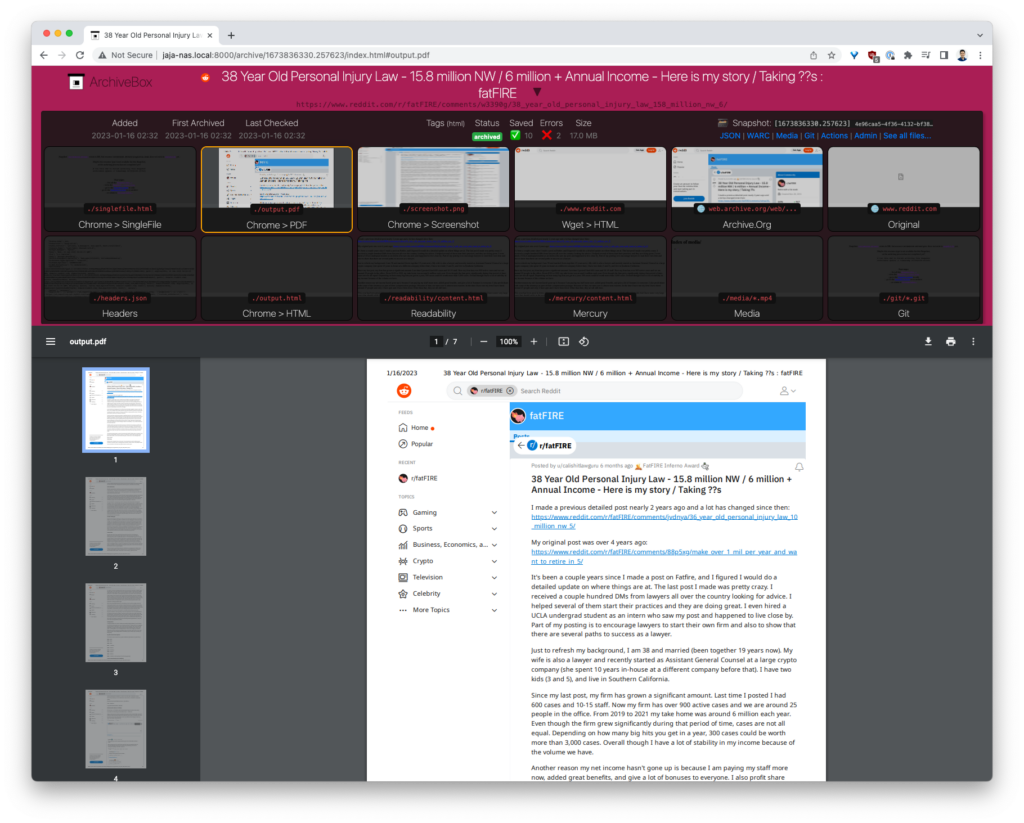Click the See all files link

click(906, 136)
